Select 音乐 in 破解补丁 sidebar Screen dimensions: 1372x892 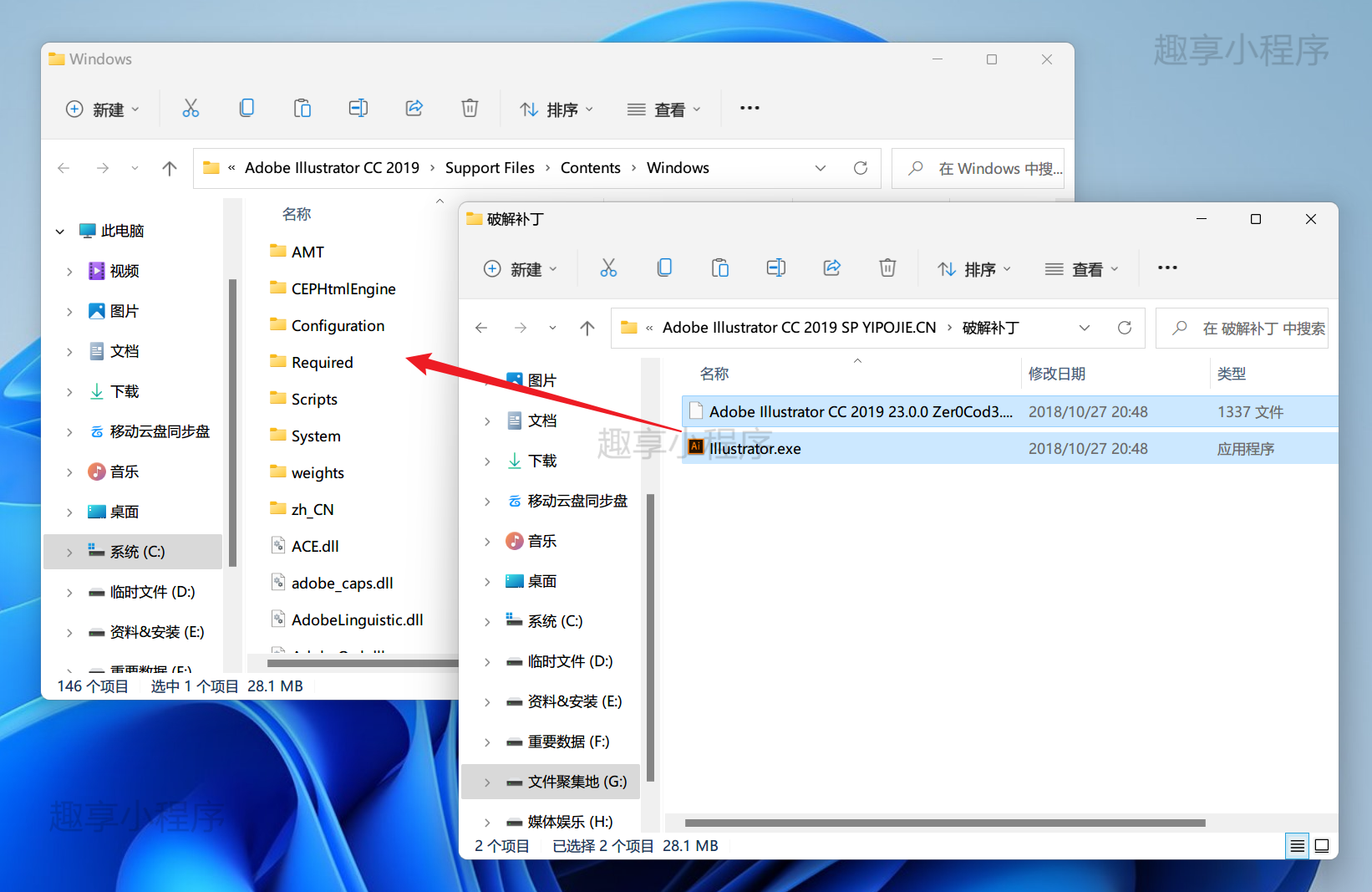coord(551,541)
